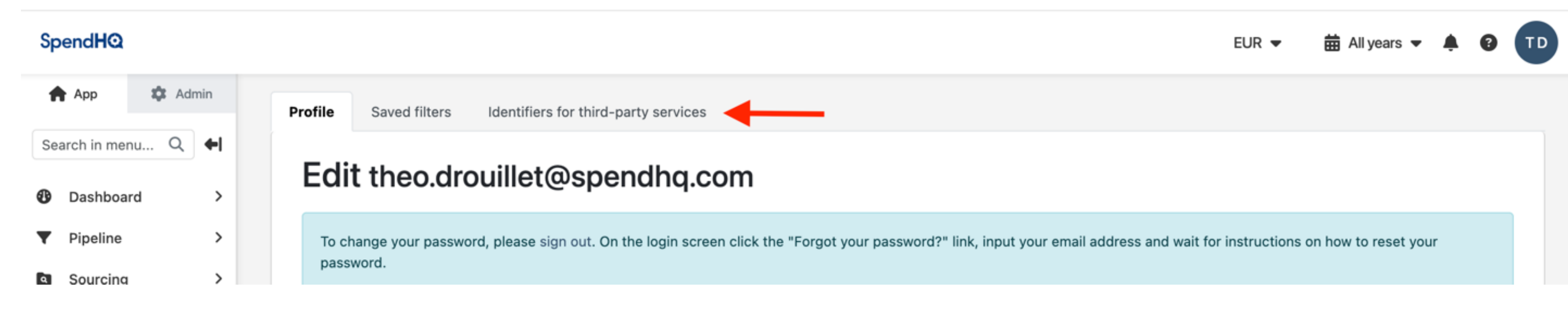
Task: Focus the Search in menu field
Action: coord(113,144)
